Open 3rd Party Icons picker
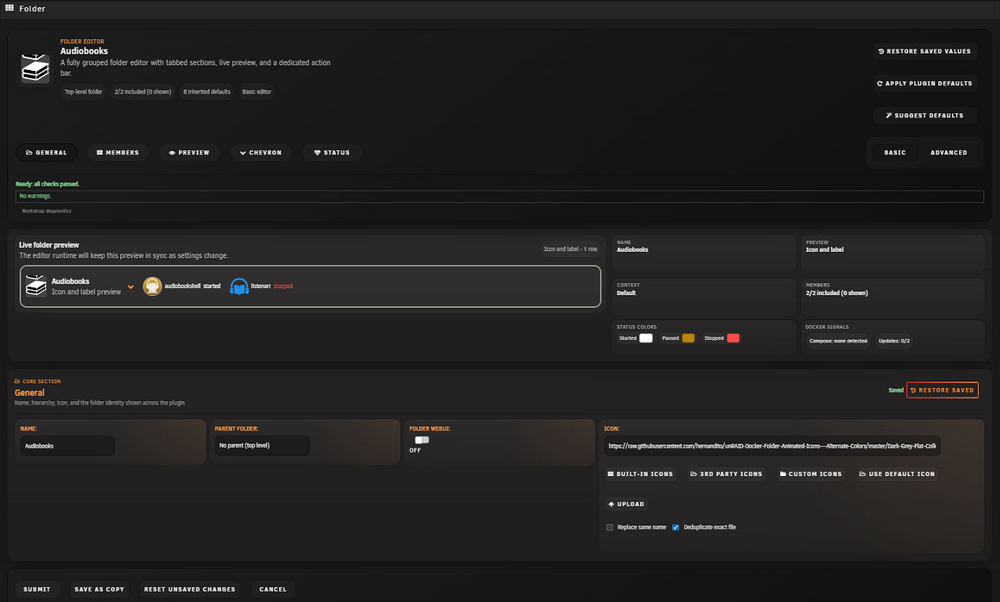1000x602 pixels. click(726, 474)
